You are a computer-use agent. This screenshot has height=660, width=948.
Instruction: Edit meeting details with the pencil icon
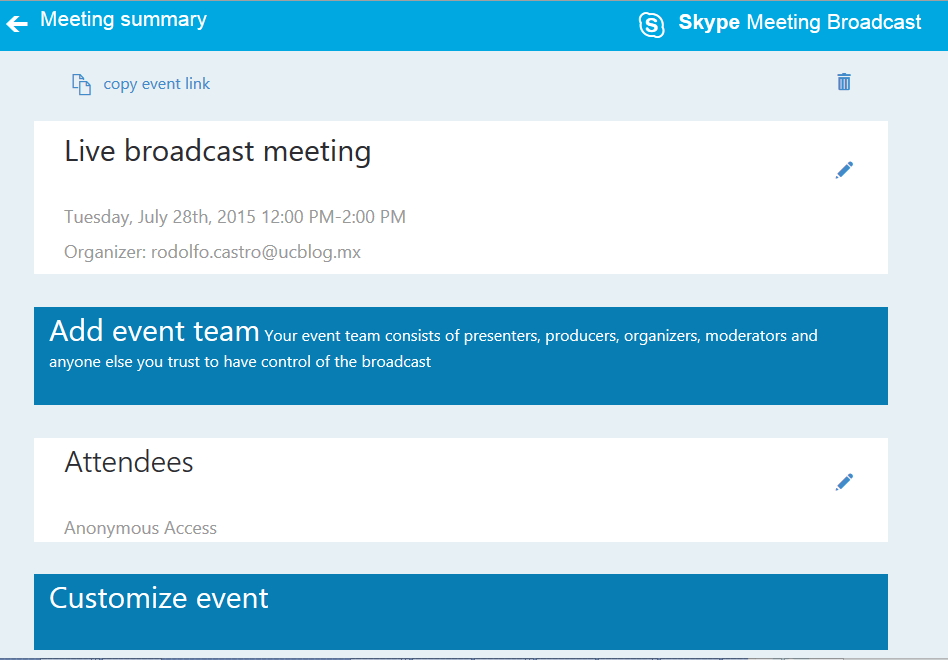click(x=845, y=170)
